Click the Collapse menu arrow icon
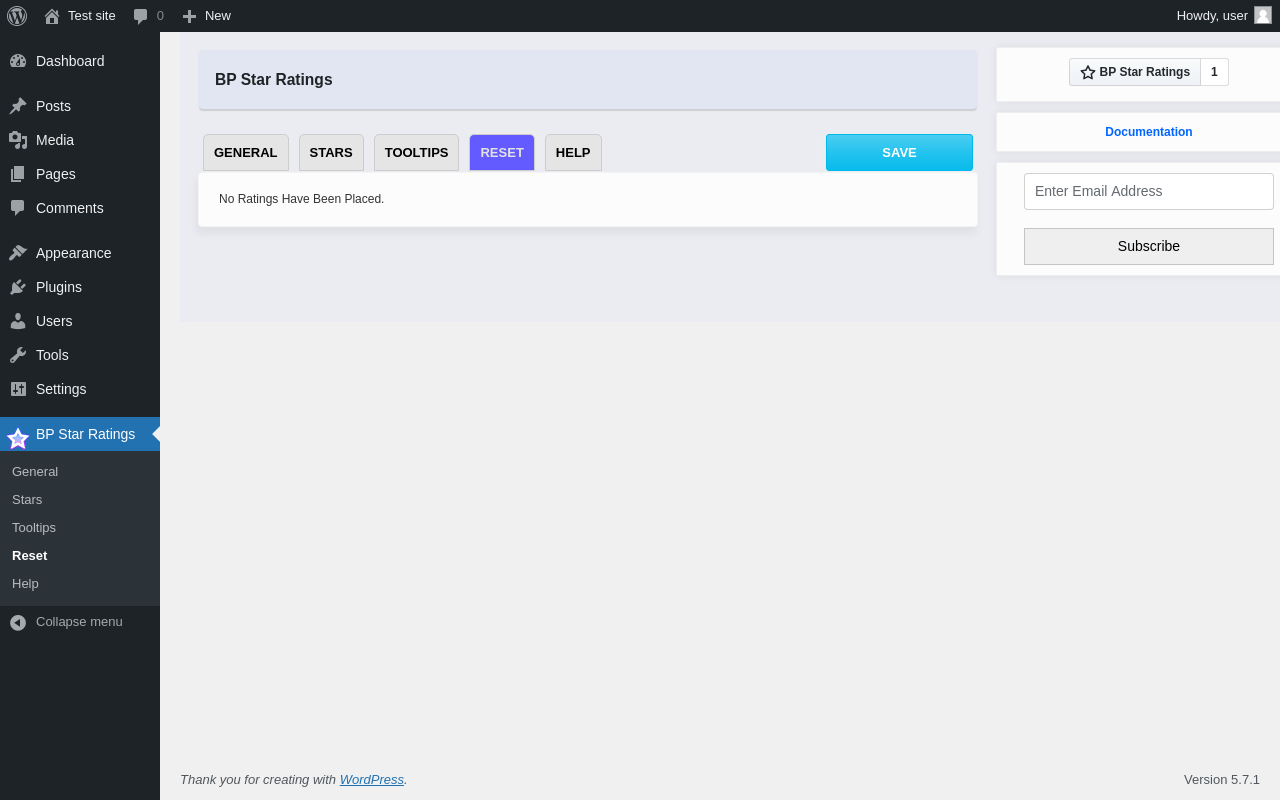The width and height of the screenshot is (1280, 800). [18, 622]
